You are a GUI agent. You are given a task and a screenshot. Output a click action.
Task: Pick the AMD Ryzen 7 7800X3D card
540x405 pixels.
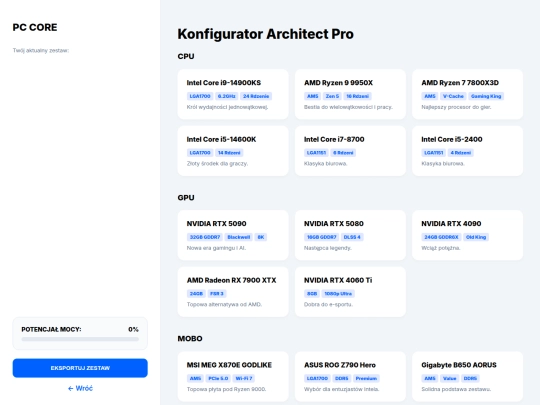467,94
